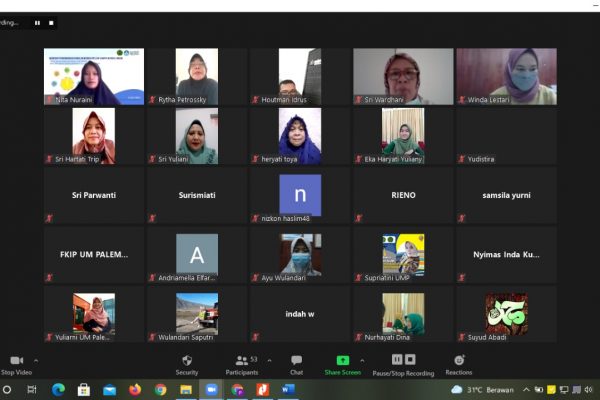Open Microsoft Edge from the taskbar
The image size is (600, 400).
(x=58, y=389)
